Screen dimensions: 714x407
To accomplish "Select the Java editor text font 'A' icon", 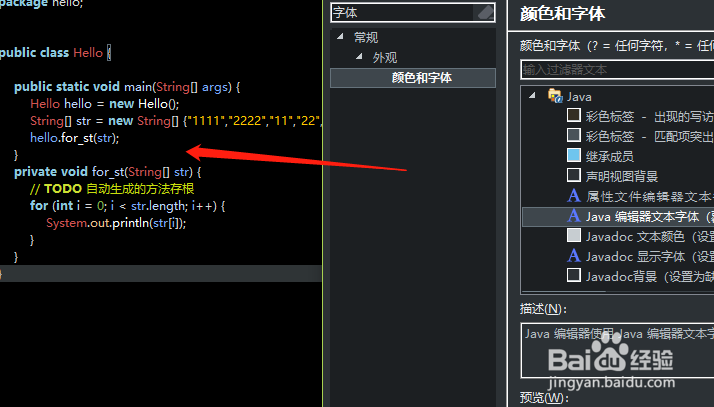I will (x=574, y=216).
